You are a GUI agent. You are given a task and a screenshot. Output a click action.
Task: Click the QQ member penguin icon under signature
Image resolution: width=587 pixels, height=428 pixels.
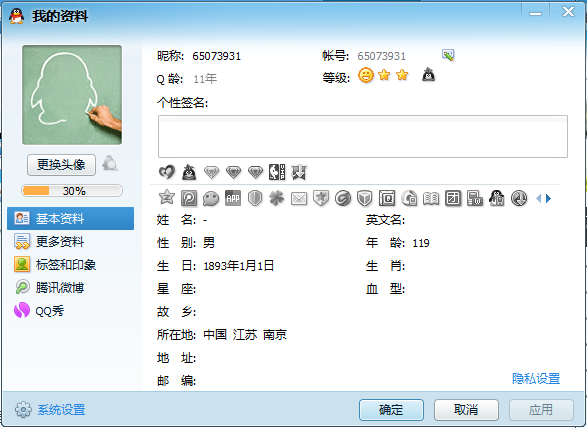click(x=189, y=172)
